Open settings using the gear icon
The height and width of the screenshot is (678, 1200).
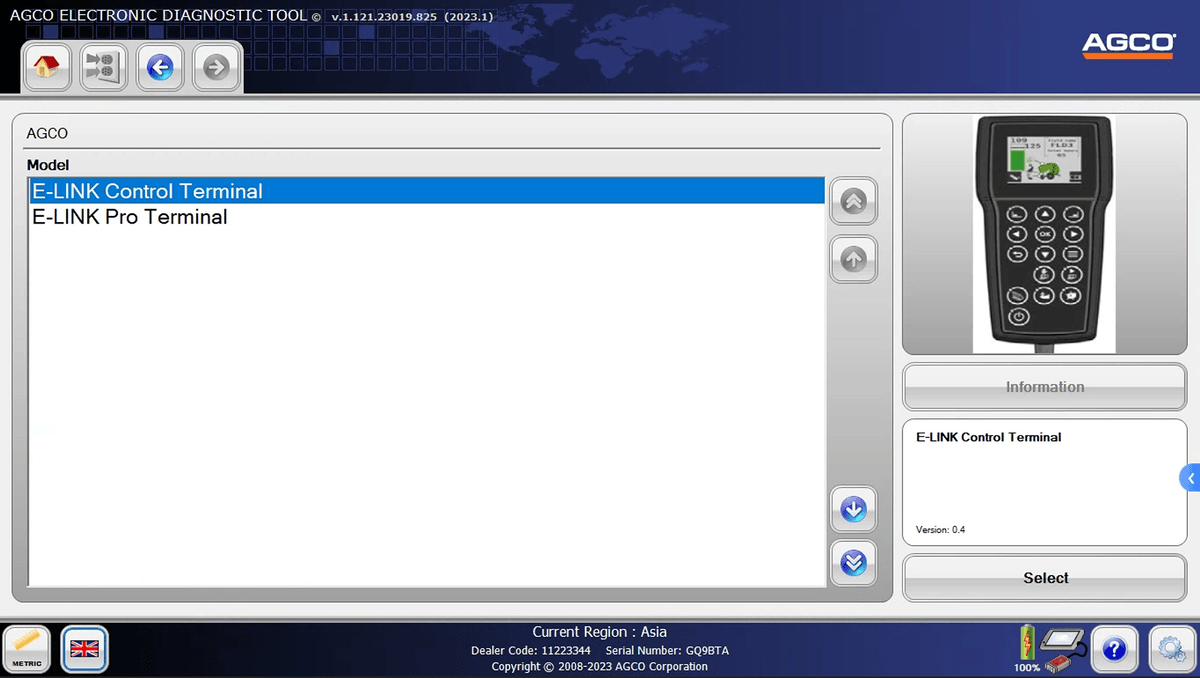[1171, 650]
